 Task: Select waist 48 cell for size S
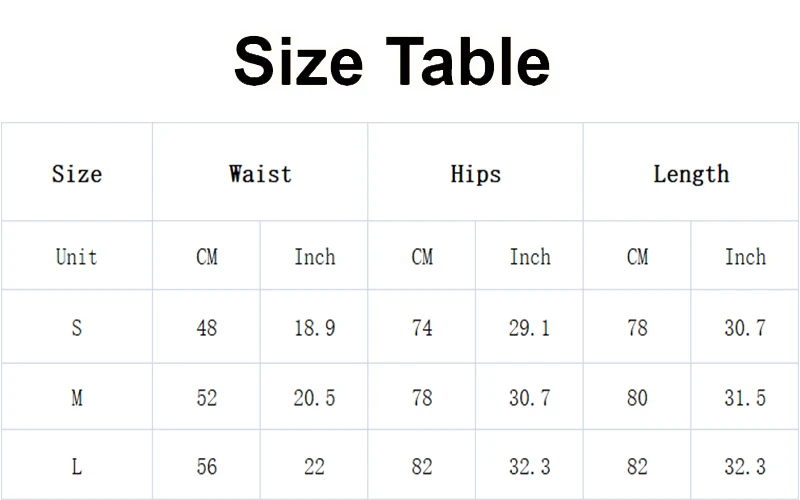click(x=207, y=327)
